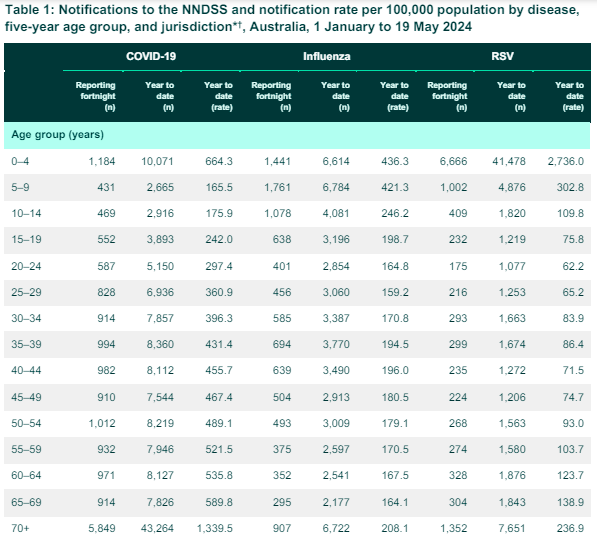Image resolution: width=597 pixels, height=540 pixels.
Task: Click the Table 1 title text
Action: [x=292, y=18]
